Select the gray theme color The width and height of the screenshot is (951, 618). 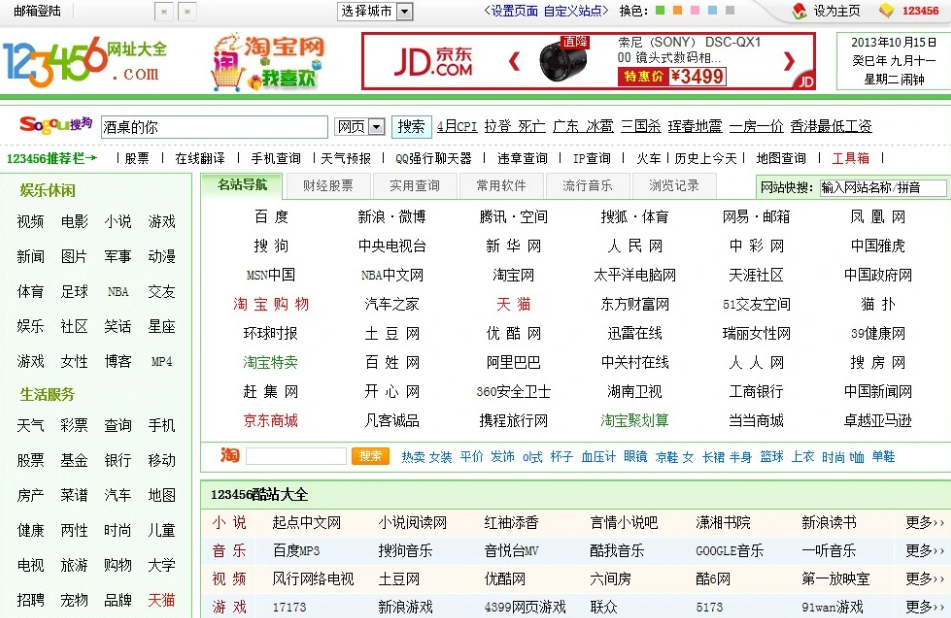pos(730,10)
